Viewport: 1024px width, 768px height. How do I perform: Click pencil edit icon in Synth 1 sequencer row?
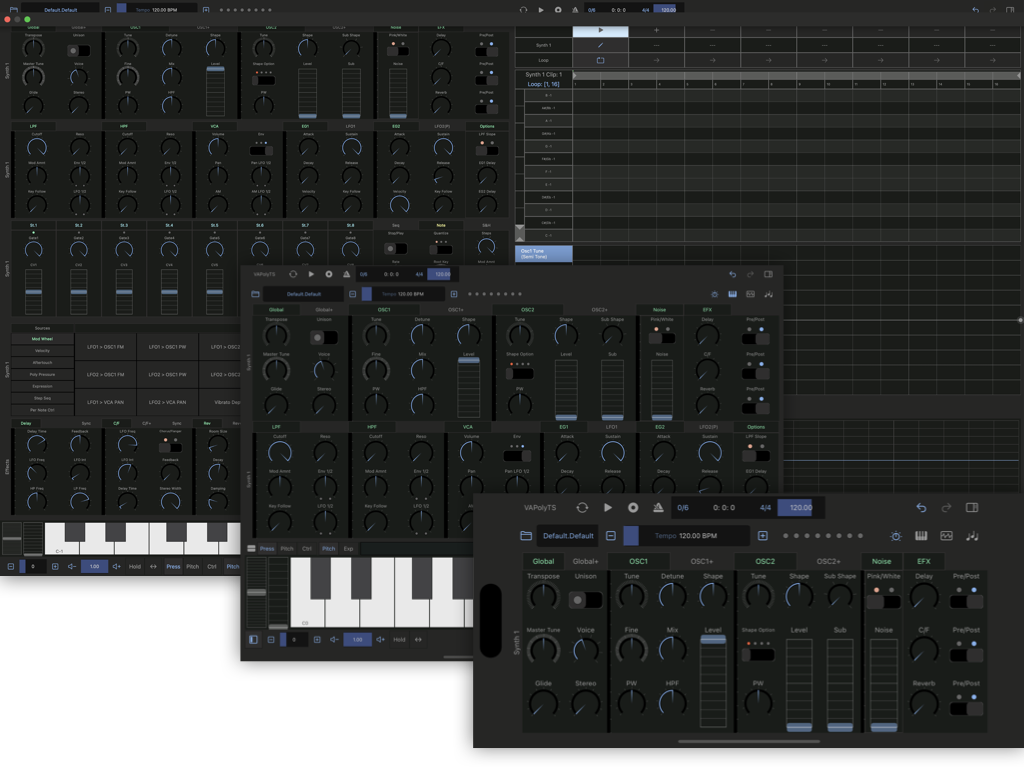[600, 45]
